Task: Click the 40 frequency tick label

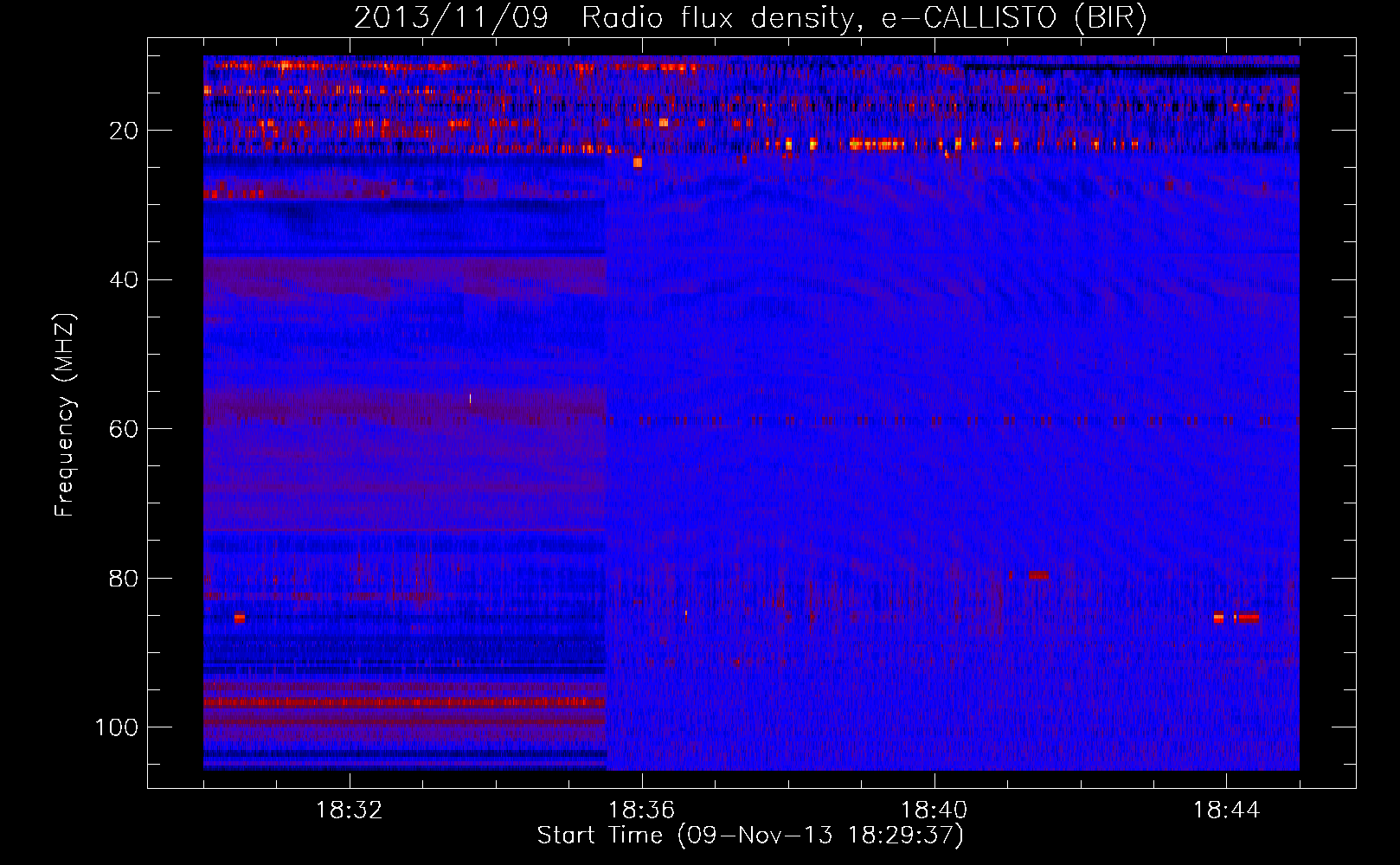Action: (x=124, y=280)
